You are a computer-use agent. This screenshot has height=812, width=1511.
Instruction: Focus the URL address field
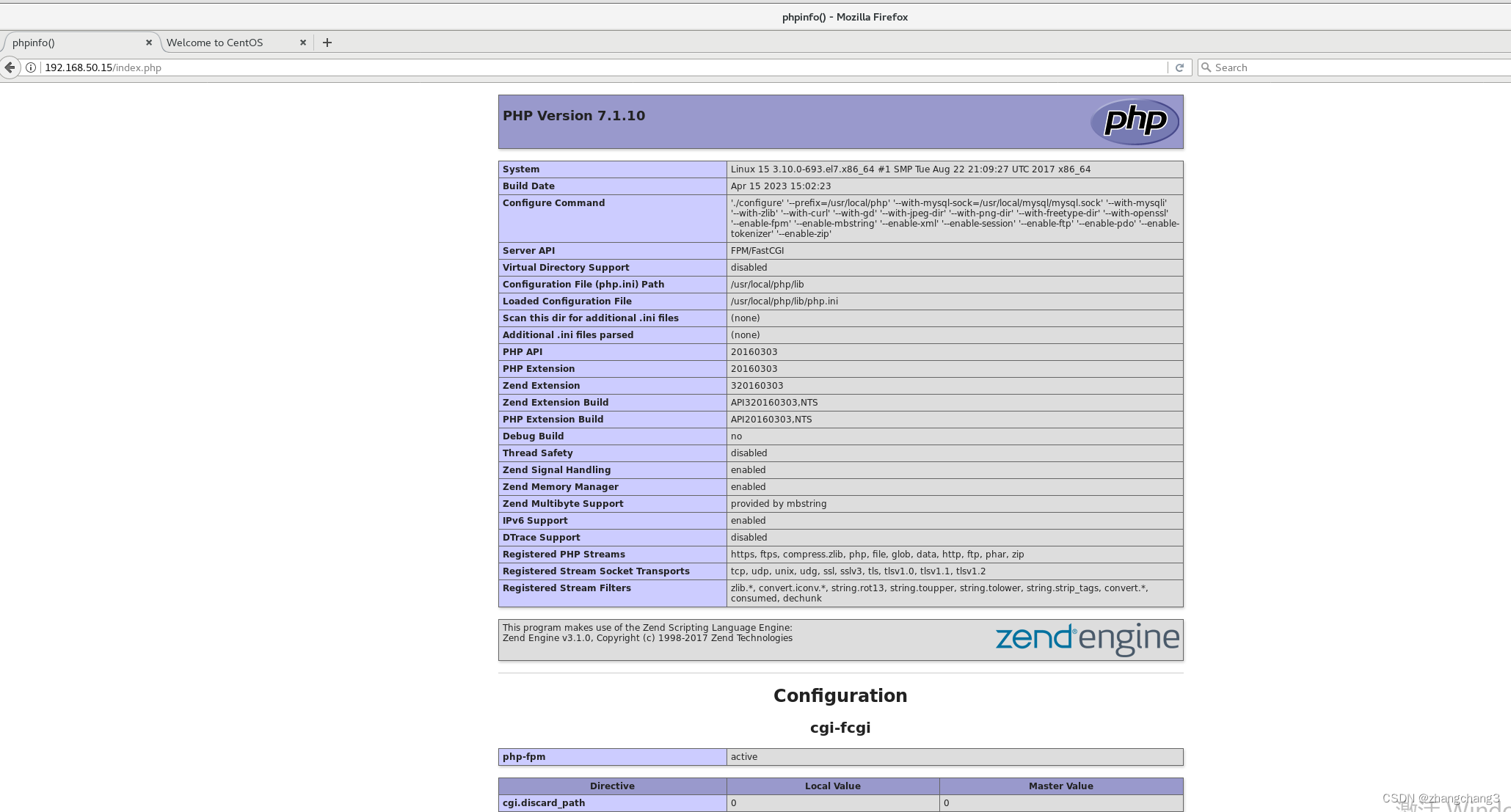[602, 67]
